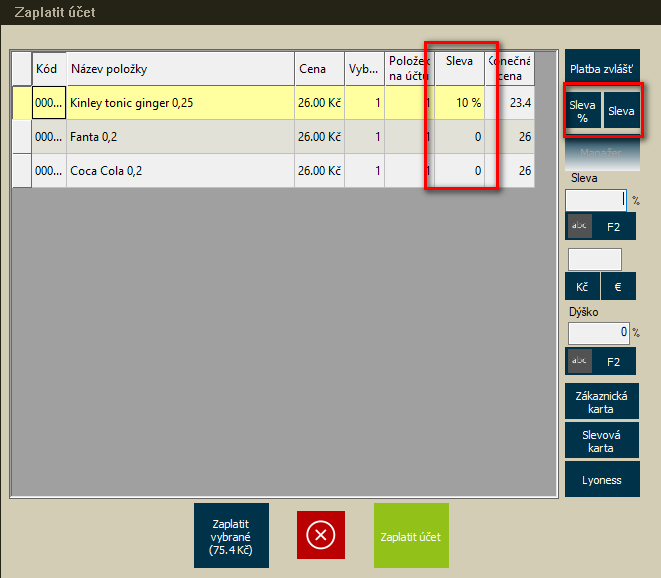The height and width of the screenshot is (578, 661).
Task: Click the Cena column header
Action: (x=318, y=69)
